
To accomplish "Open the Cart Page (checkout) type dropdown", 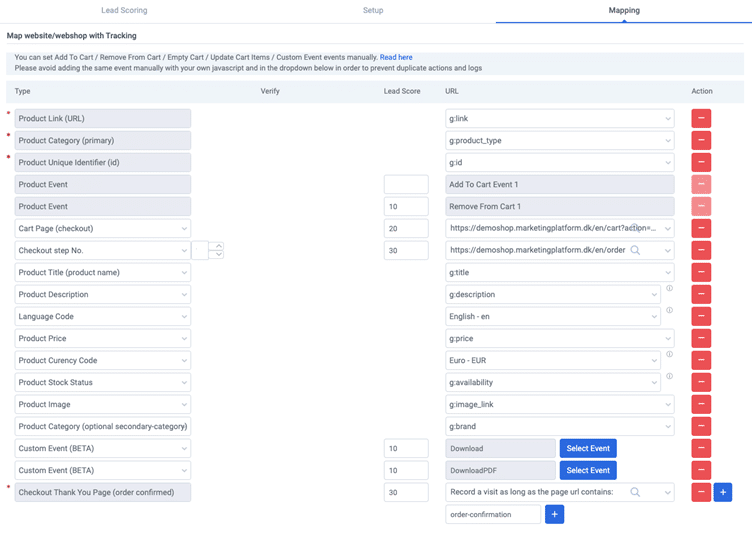I will point(103,228).
